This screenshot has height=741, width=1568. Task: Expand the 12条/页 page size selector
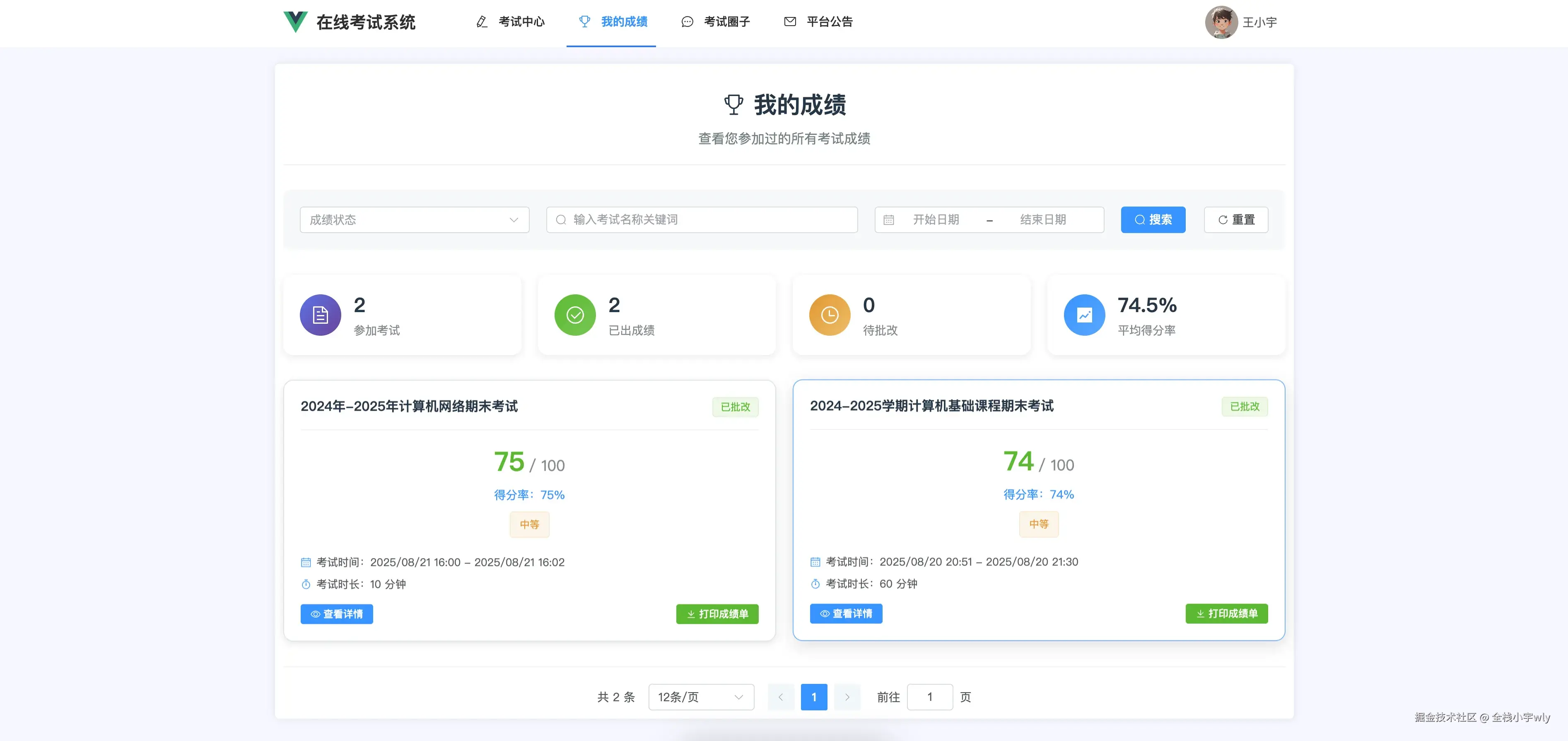pos(701,697)
